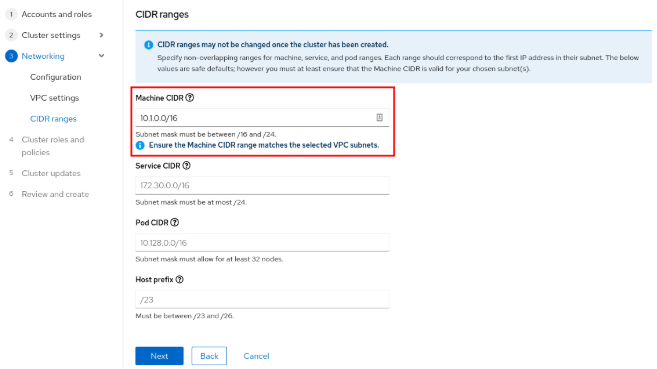The height and width of the screenshot is (369, 657).
Task: Click 'Ensure the Machine CIDR range matches' text
Action: click(264, 145)
